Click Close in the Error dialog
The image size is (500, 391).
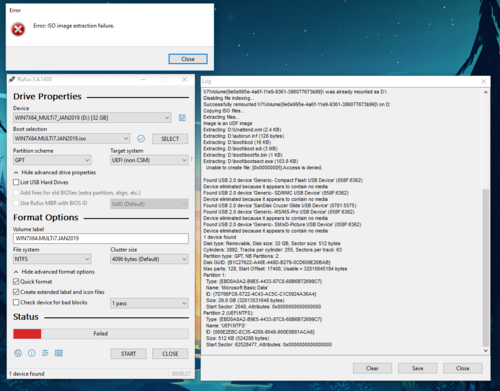(x=188, y=59)
